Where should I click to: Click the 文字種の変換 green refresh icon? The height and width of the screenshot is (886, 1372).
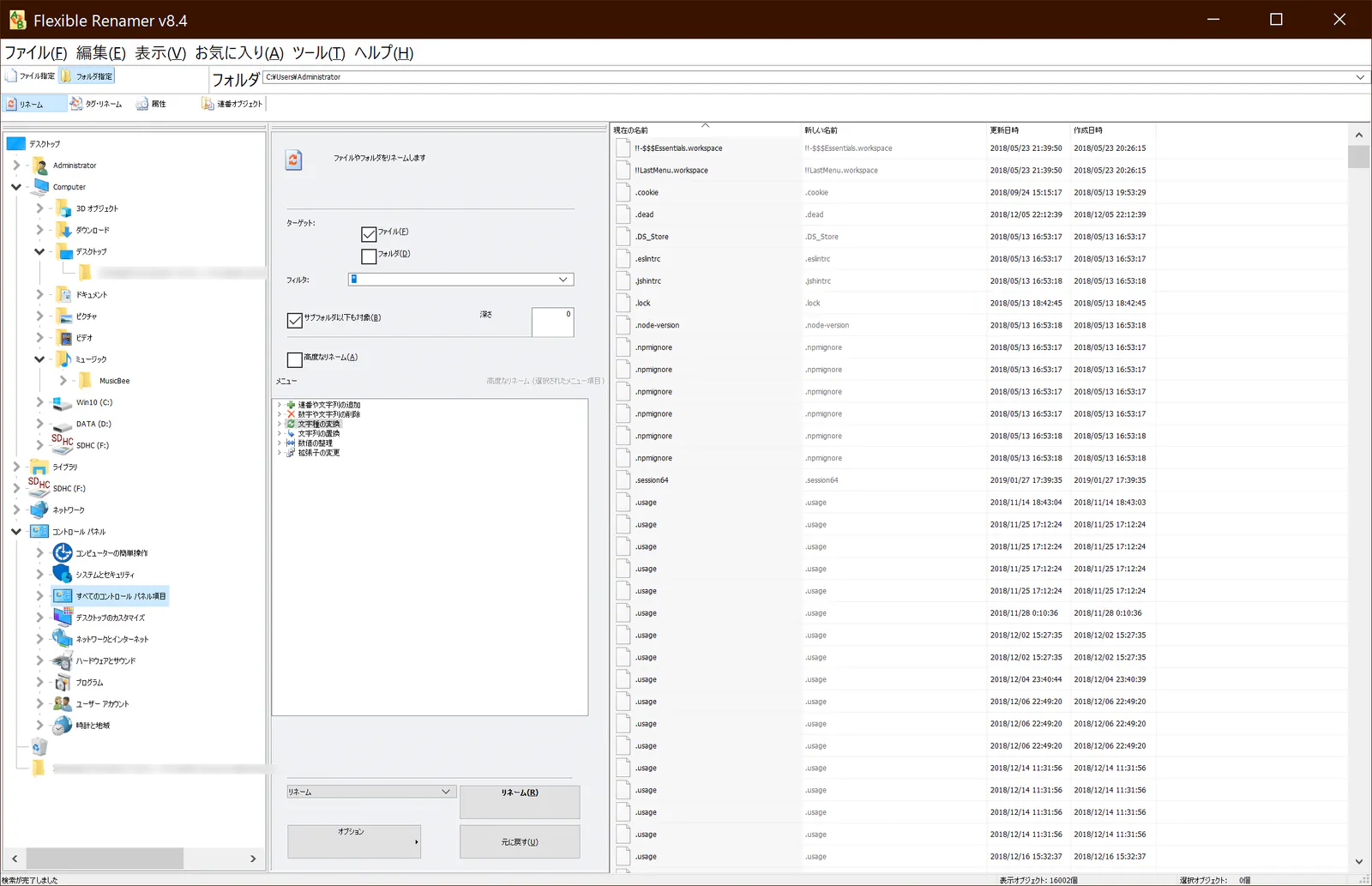[x=291, y=424]
